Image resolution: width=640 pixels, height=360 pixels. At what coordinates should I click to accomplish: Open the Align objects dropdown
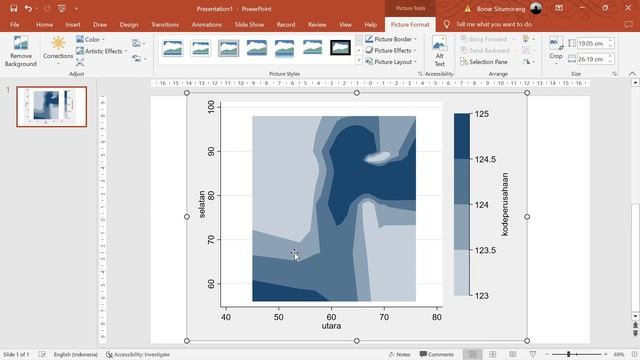point(529,39)
